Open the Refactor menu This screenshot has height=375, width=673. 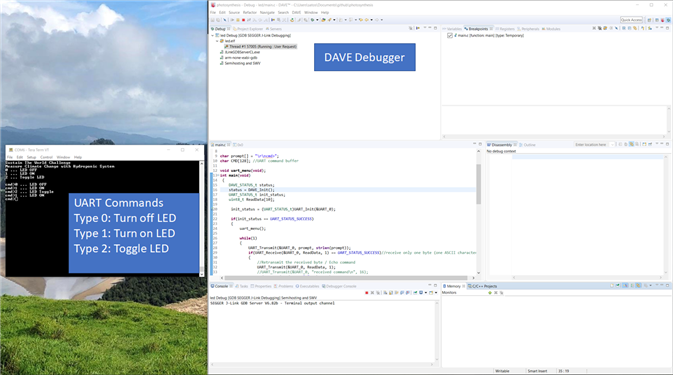tap(250, 12)
